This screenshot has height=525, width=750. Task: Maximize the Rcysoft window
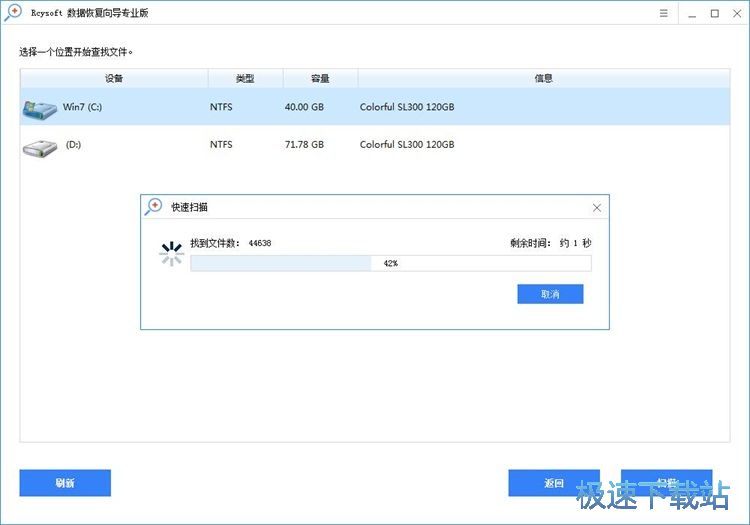(x=715, y=13)
